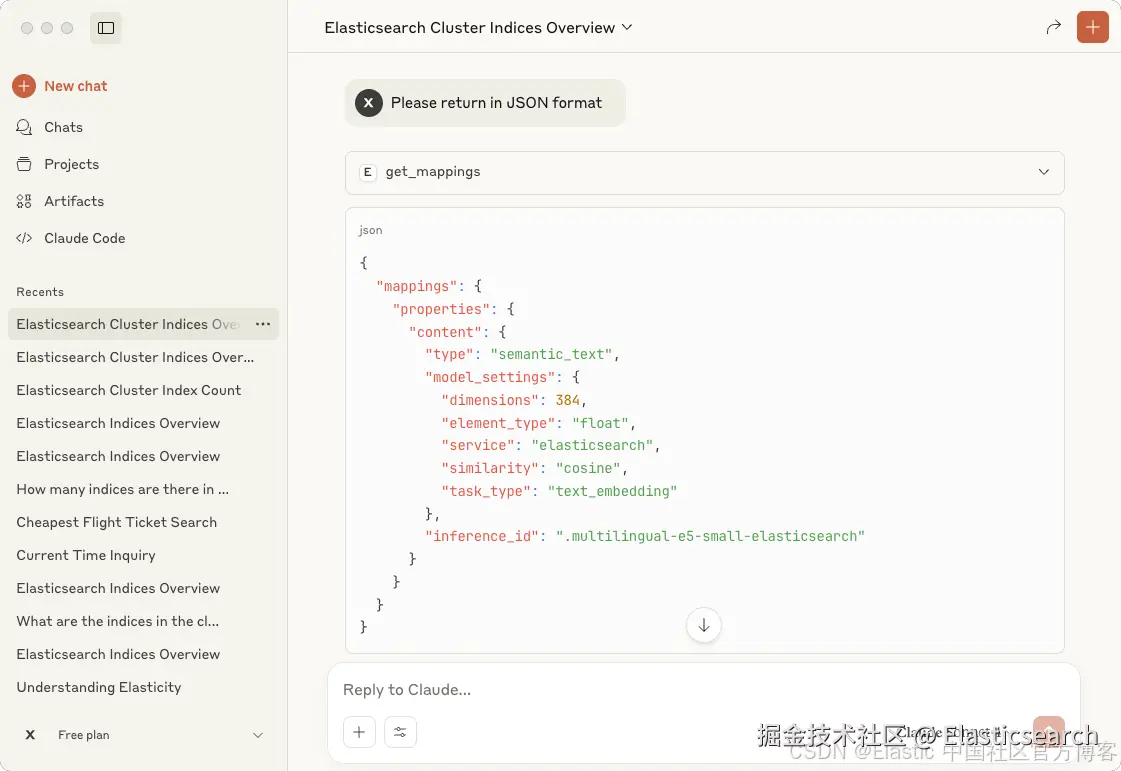Screen dimensions: 1121x771
Task: Click the "element_type": "float" line
Action: point(538,423)
